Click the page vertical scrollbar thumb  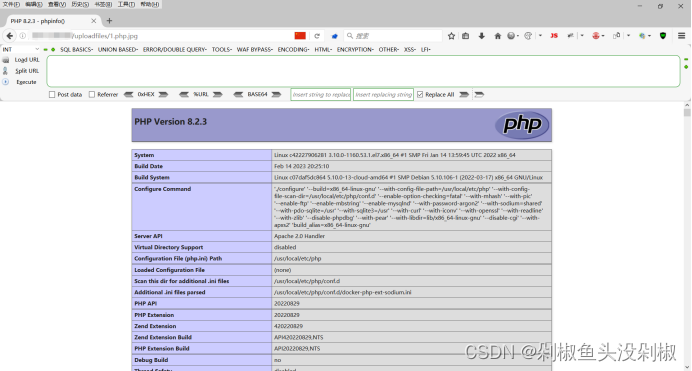[x=687, y=112]
